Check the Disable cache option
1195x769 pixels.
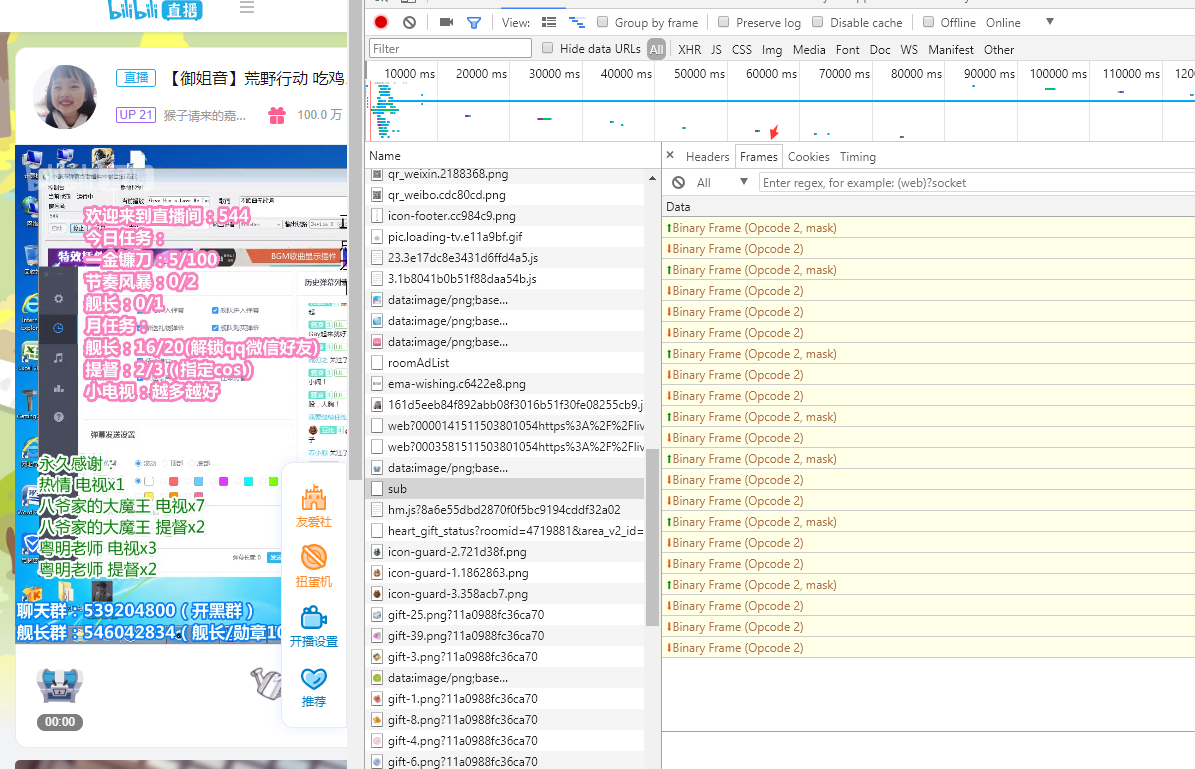point(818,22)
